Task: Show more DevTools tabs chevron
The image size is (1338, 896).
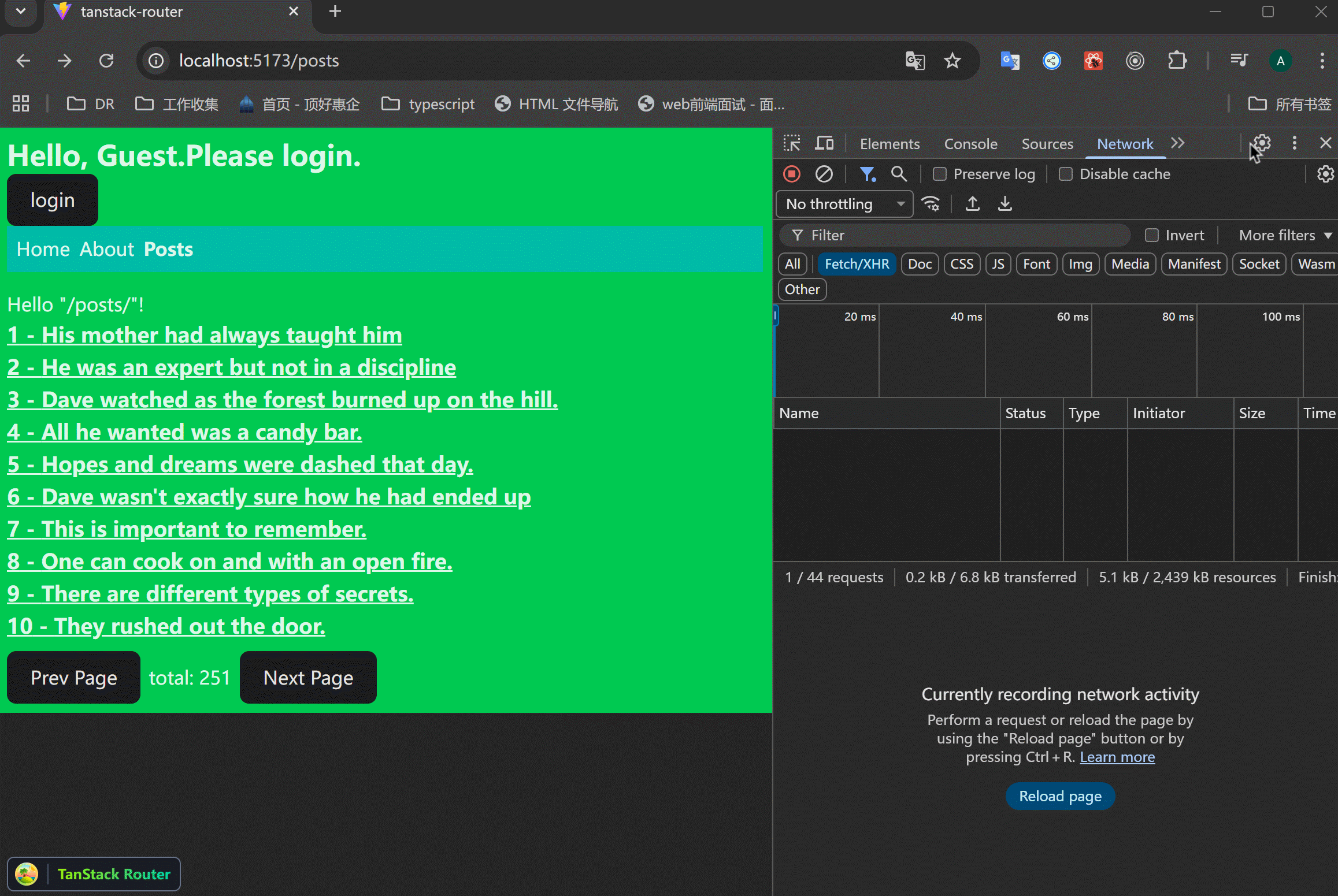Action: click(x=1177, y=143)
